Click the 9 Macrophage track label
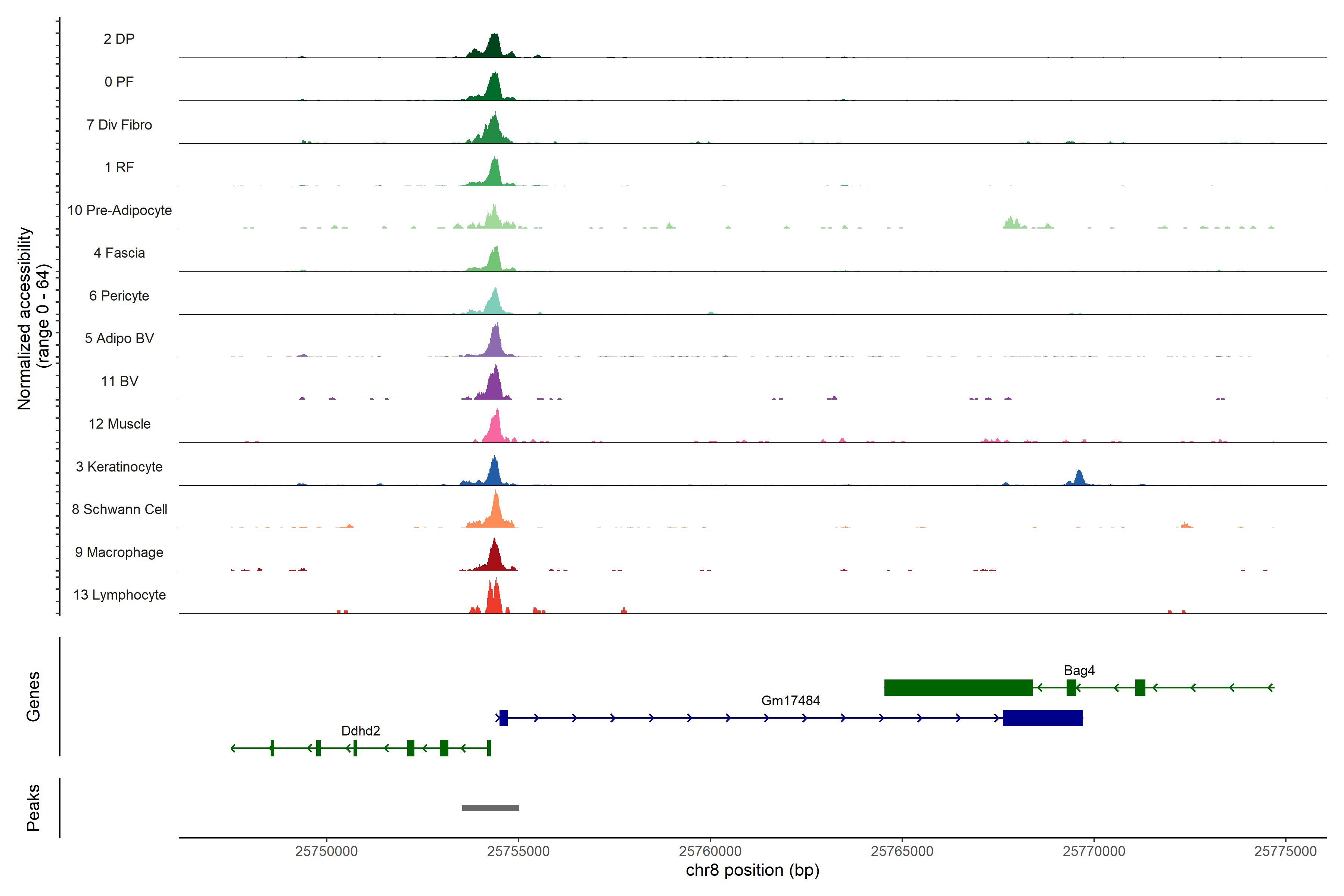This screenshot has width=1344, height=896. pos(119,553)
